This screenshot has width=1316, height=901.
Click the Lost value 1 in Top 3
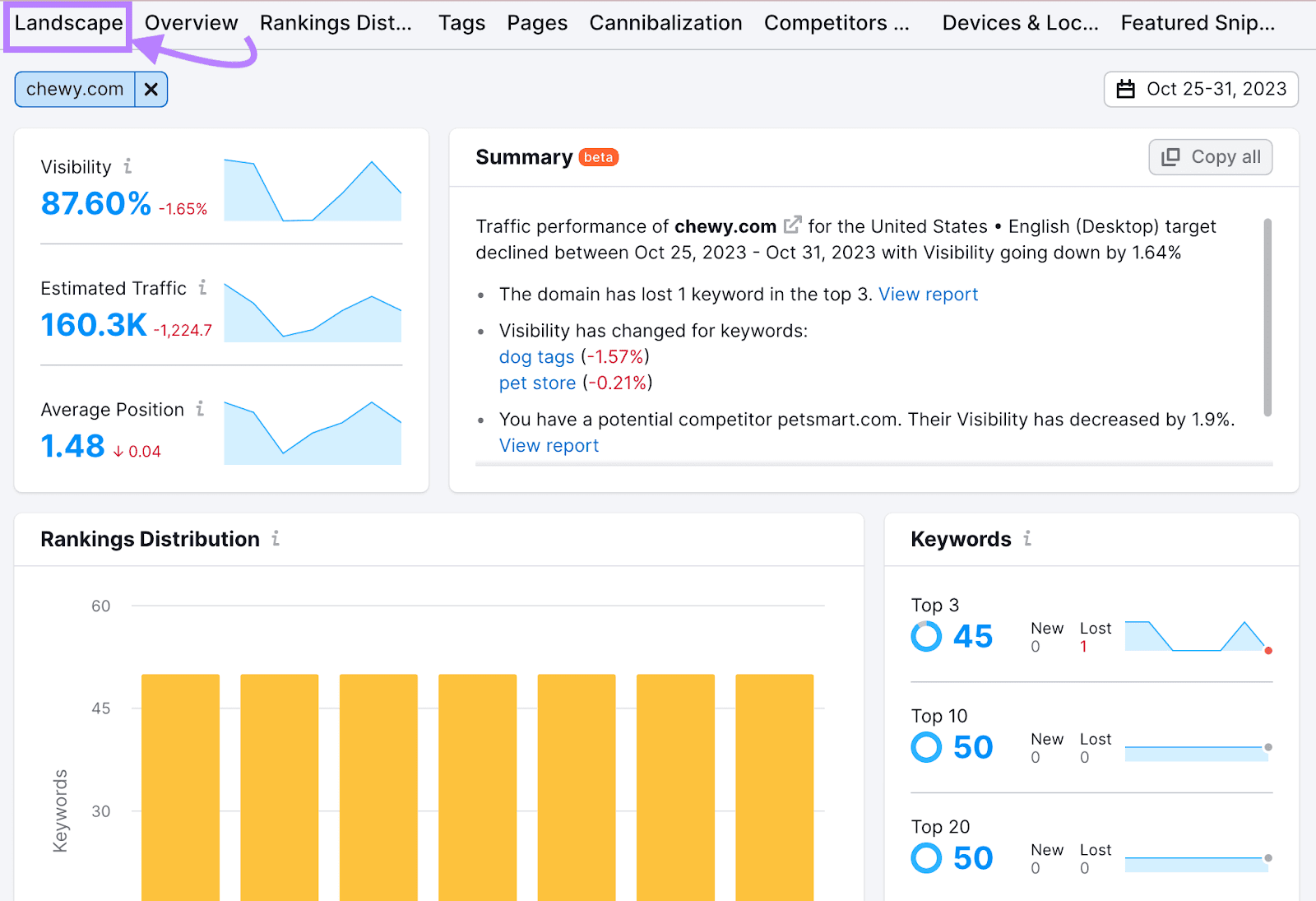pos(1083,647)
